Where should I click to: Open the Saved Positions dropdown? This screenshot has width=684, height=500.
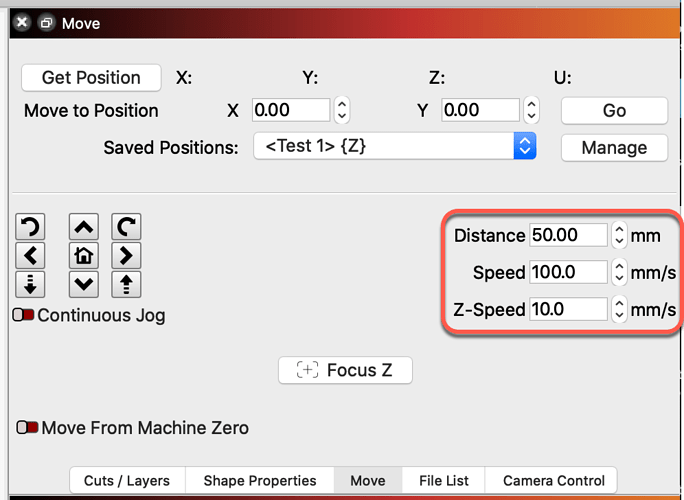(x=394, y=147)
